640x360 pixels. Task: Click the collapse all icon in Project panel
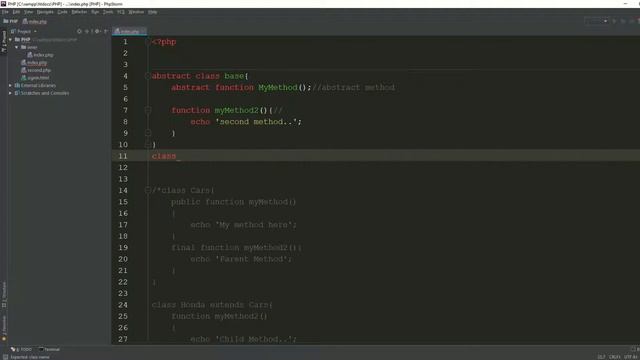87,31
